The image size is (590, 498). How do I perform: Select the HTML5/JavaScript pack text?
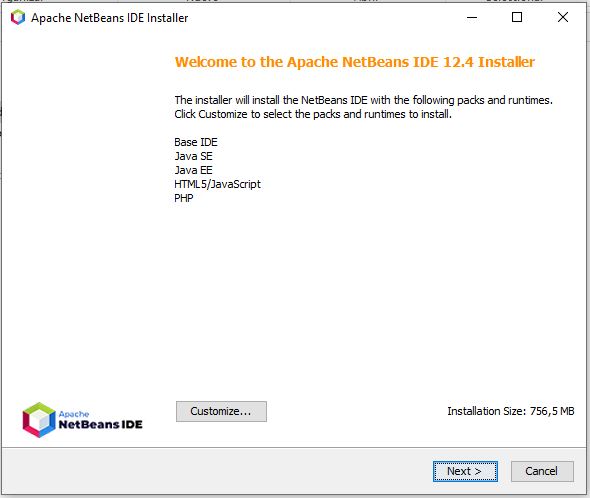click(x=217, y=184)
